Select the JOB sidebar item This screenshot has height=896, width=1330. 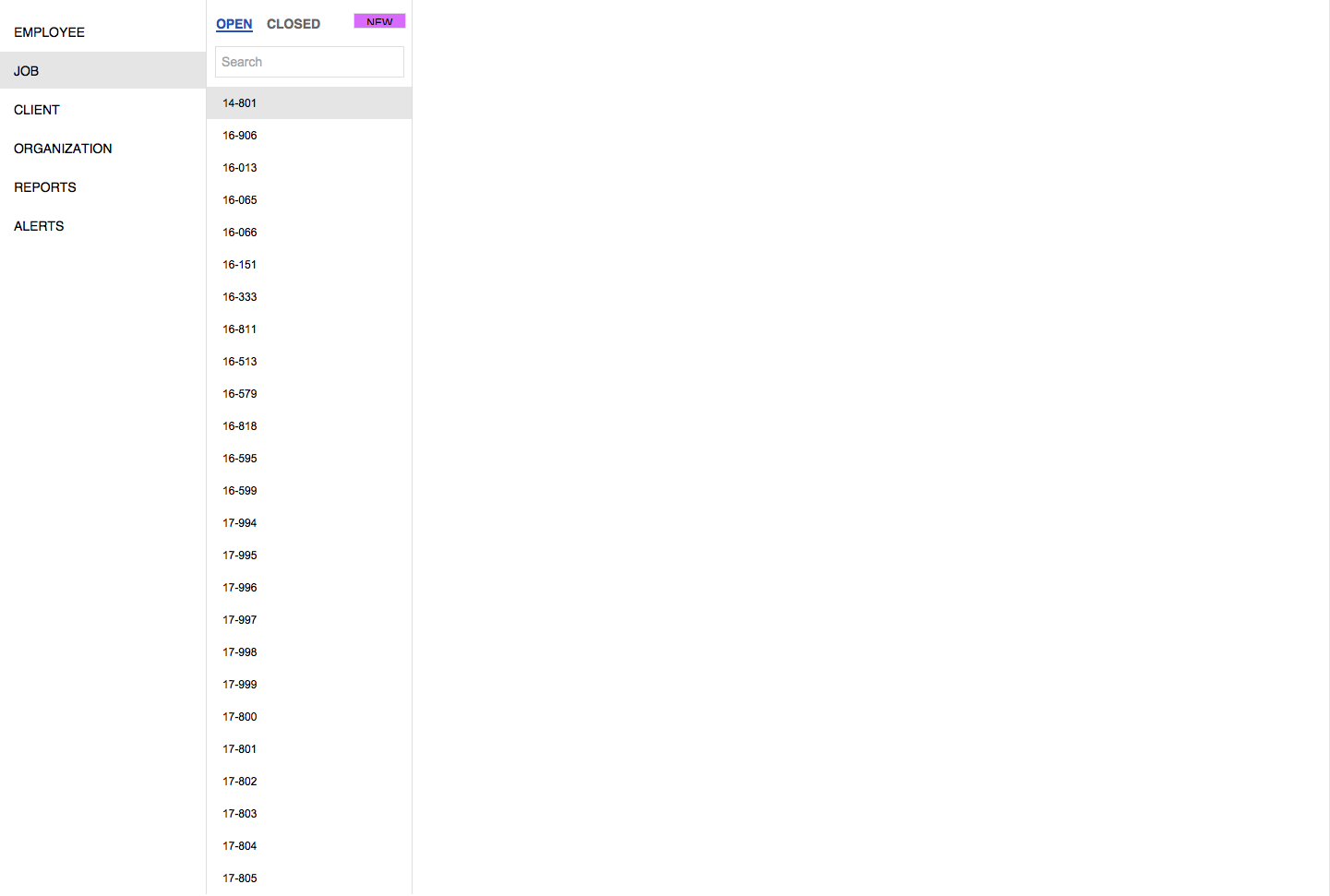[102, 71]
